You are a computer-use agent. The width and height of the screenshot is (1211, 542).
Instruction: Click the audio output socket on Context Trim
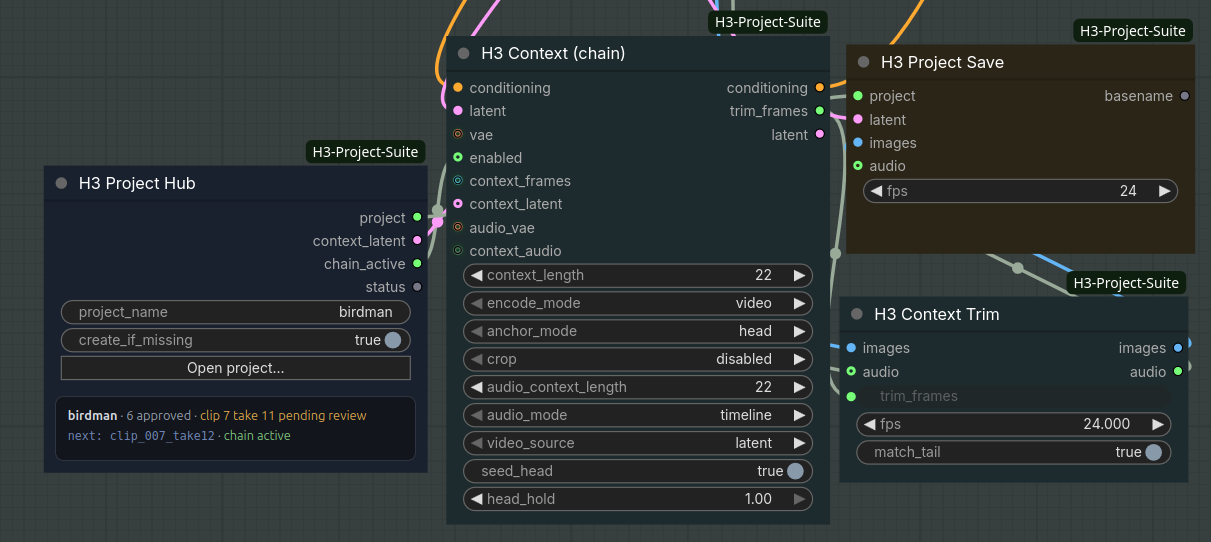(x=1177, y=371)
